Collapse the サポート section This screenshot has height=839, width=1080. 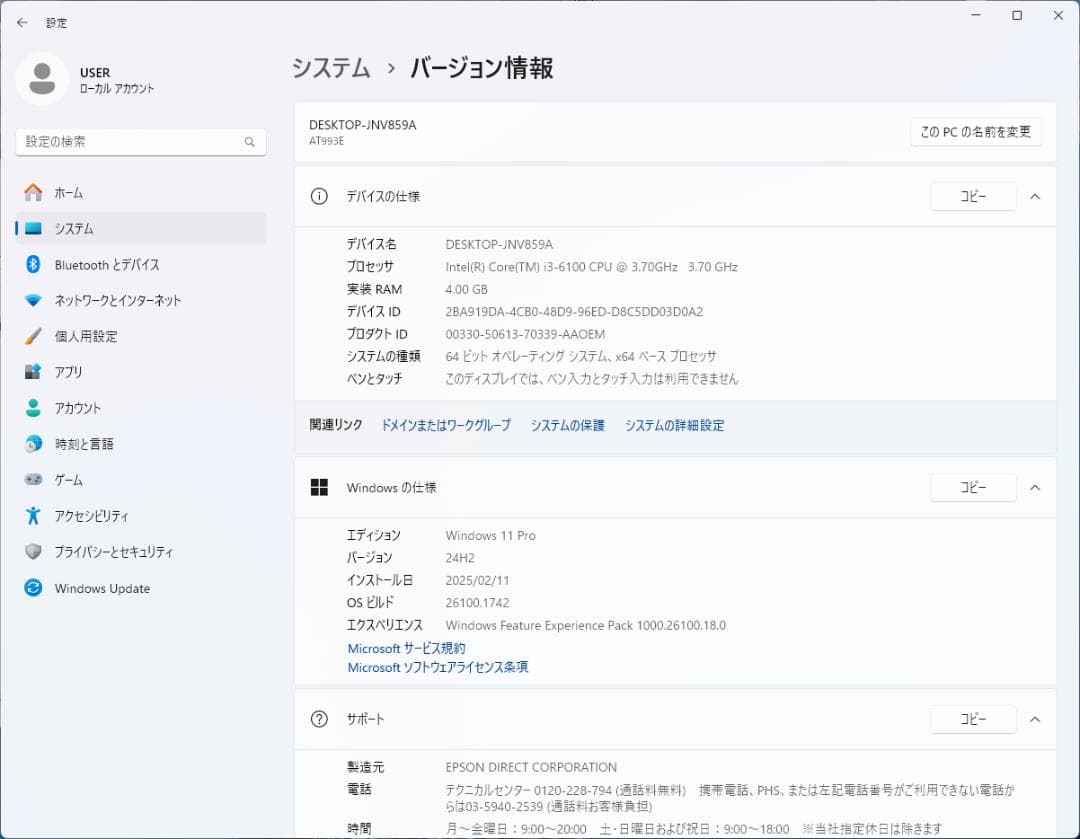tap(1035, 719)
